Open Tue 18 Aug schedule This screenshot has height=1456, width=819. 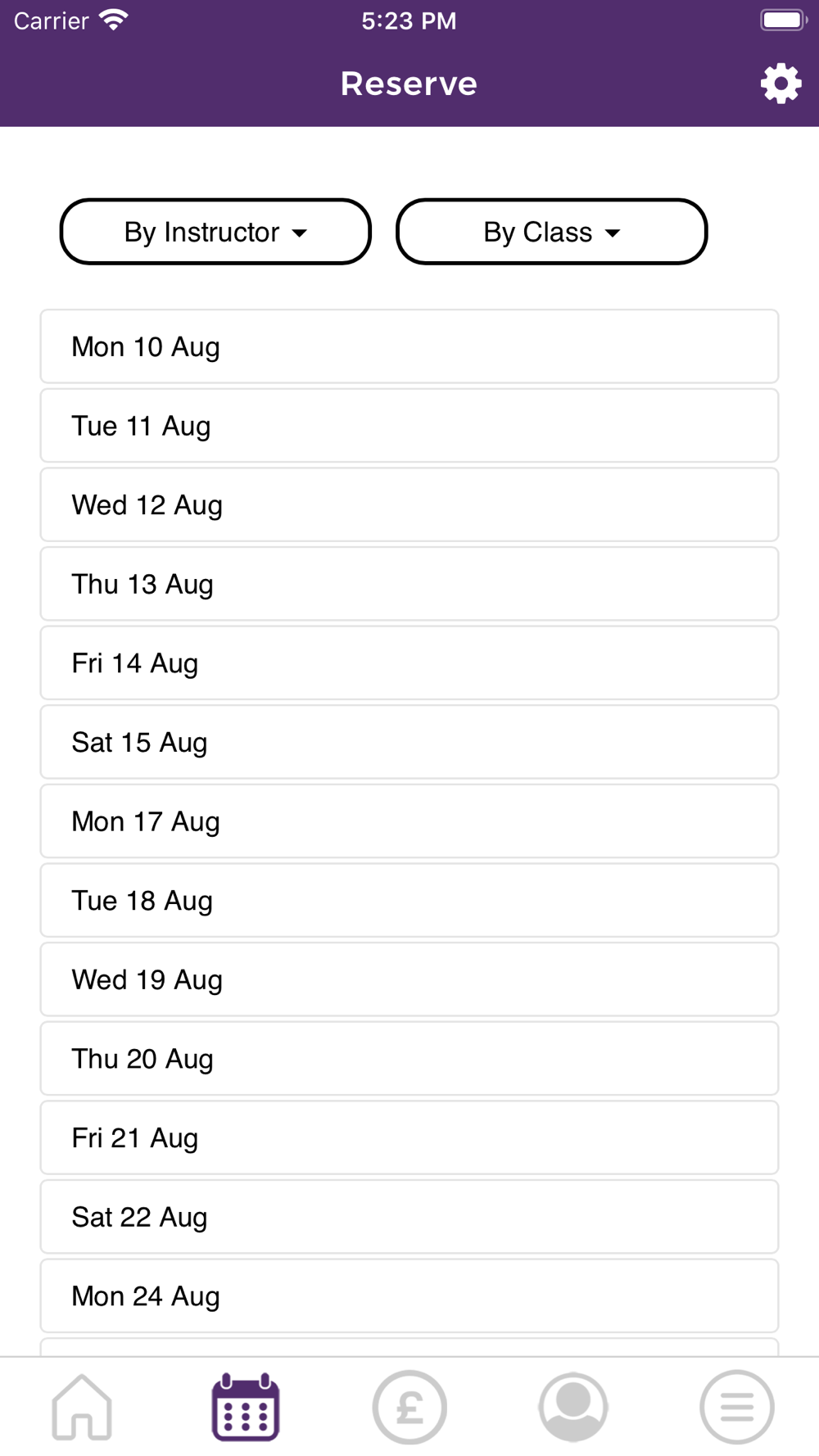(x=409, y=901)
